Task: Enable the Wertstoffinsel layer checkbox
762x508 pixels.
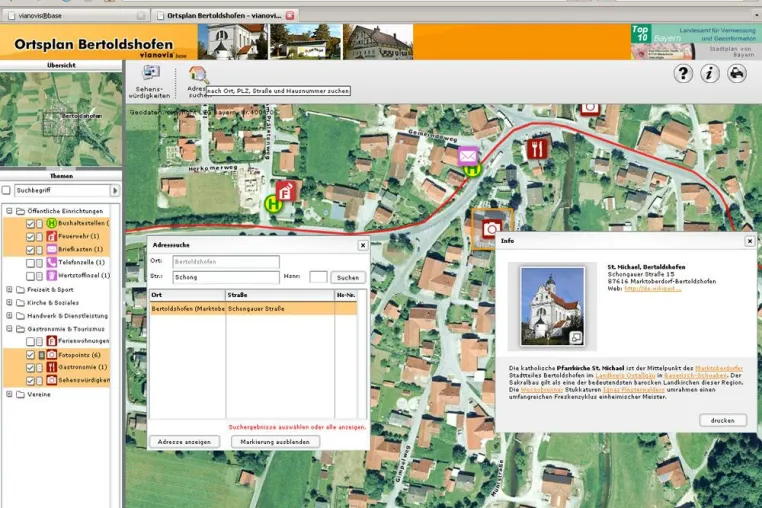Action: coord(30,276)
